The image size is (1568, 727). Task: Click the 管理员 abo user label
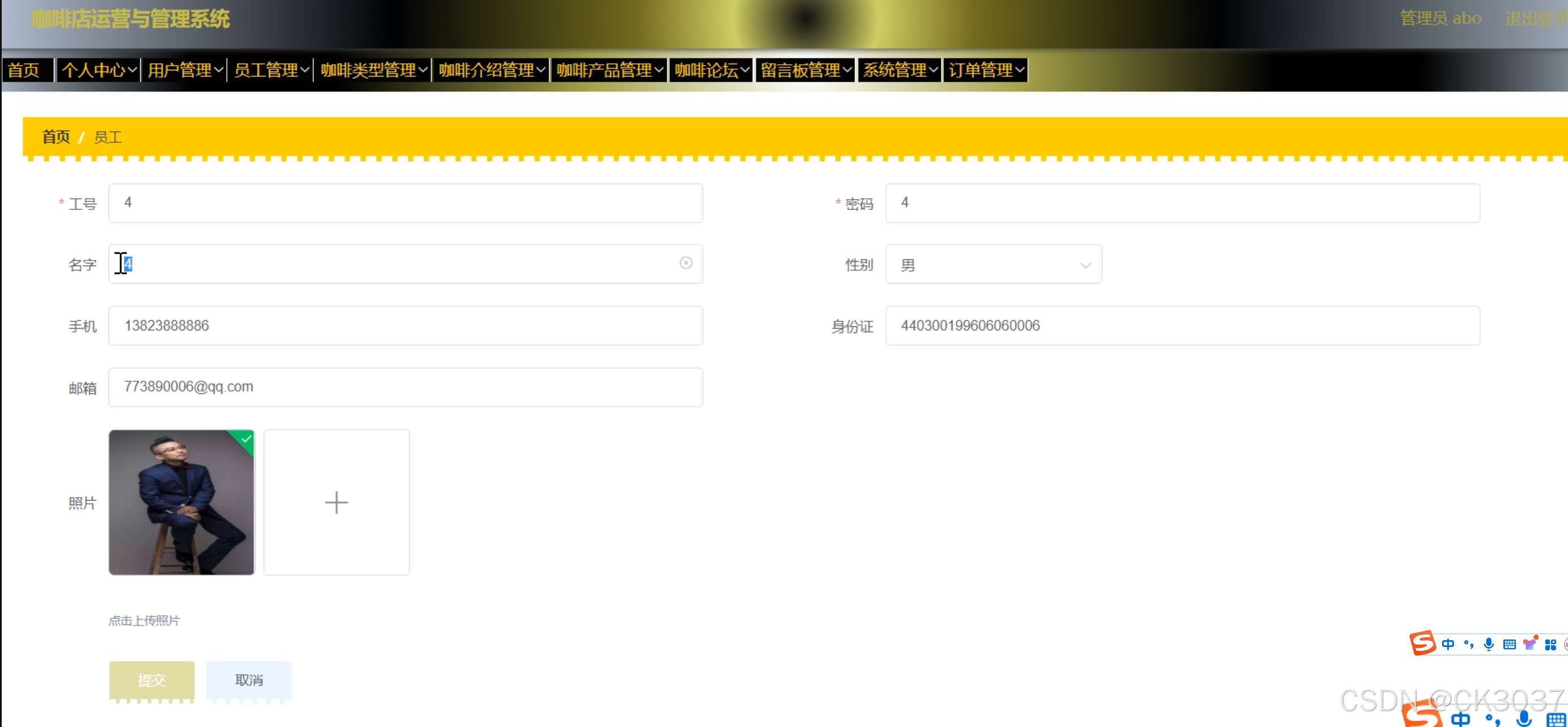coord(1440,19)
